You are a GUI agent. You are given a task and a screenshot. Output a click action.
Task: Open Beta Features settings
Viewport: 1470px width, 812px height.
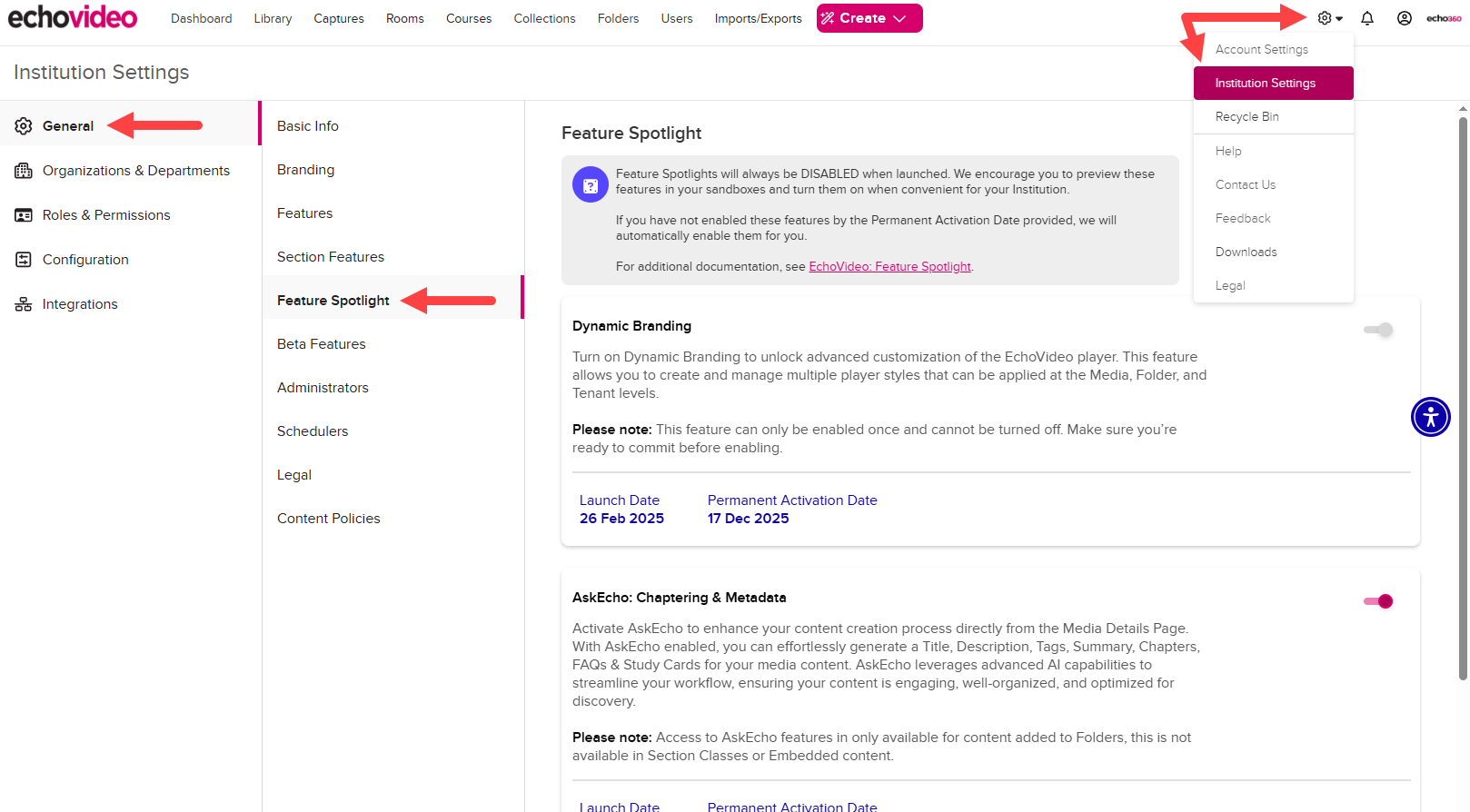click(x=393, y=344)
